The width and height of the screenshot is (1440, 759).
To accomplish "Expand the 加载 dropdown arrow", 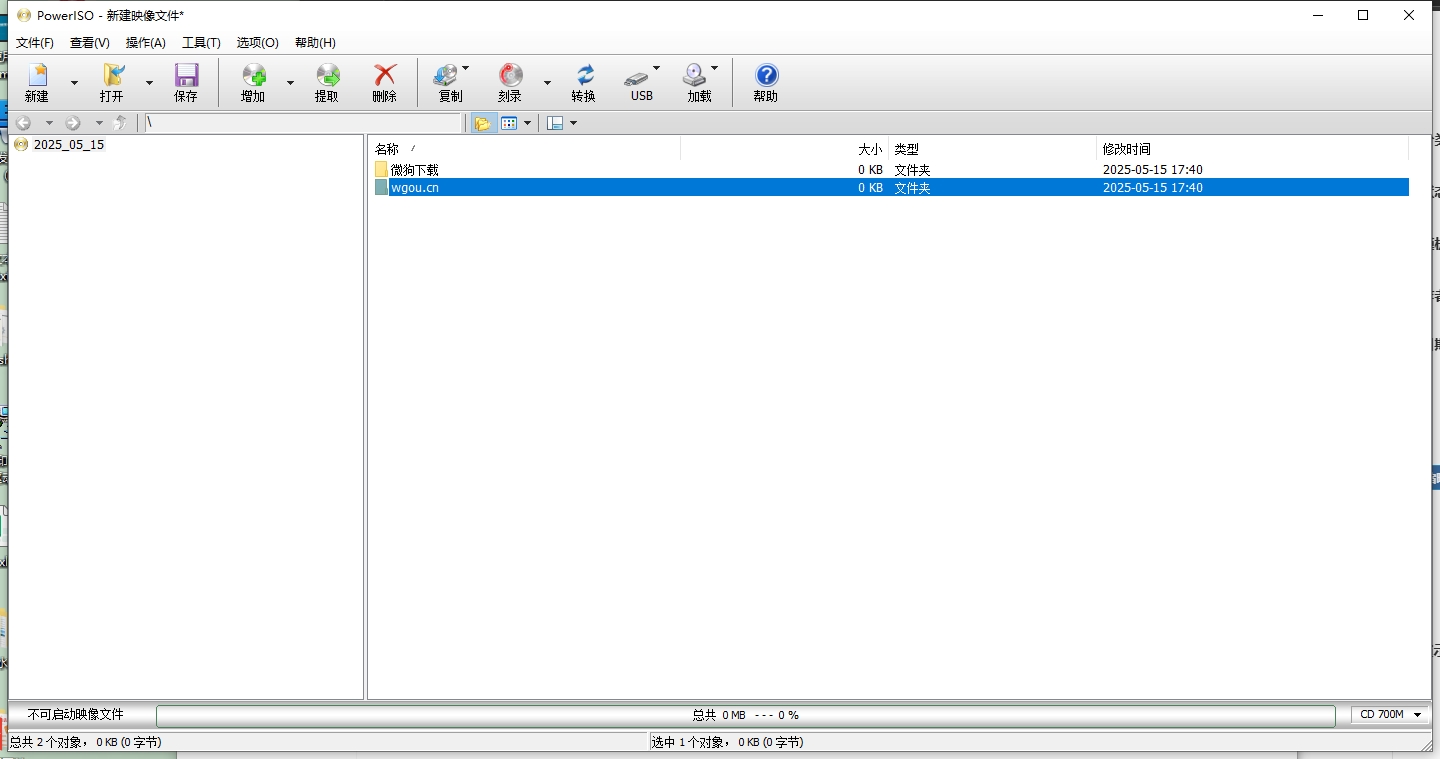I will pyautogui.click(x=714, y=68).
